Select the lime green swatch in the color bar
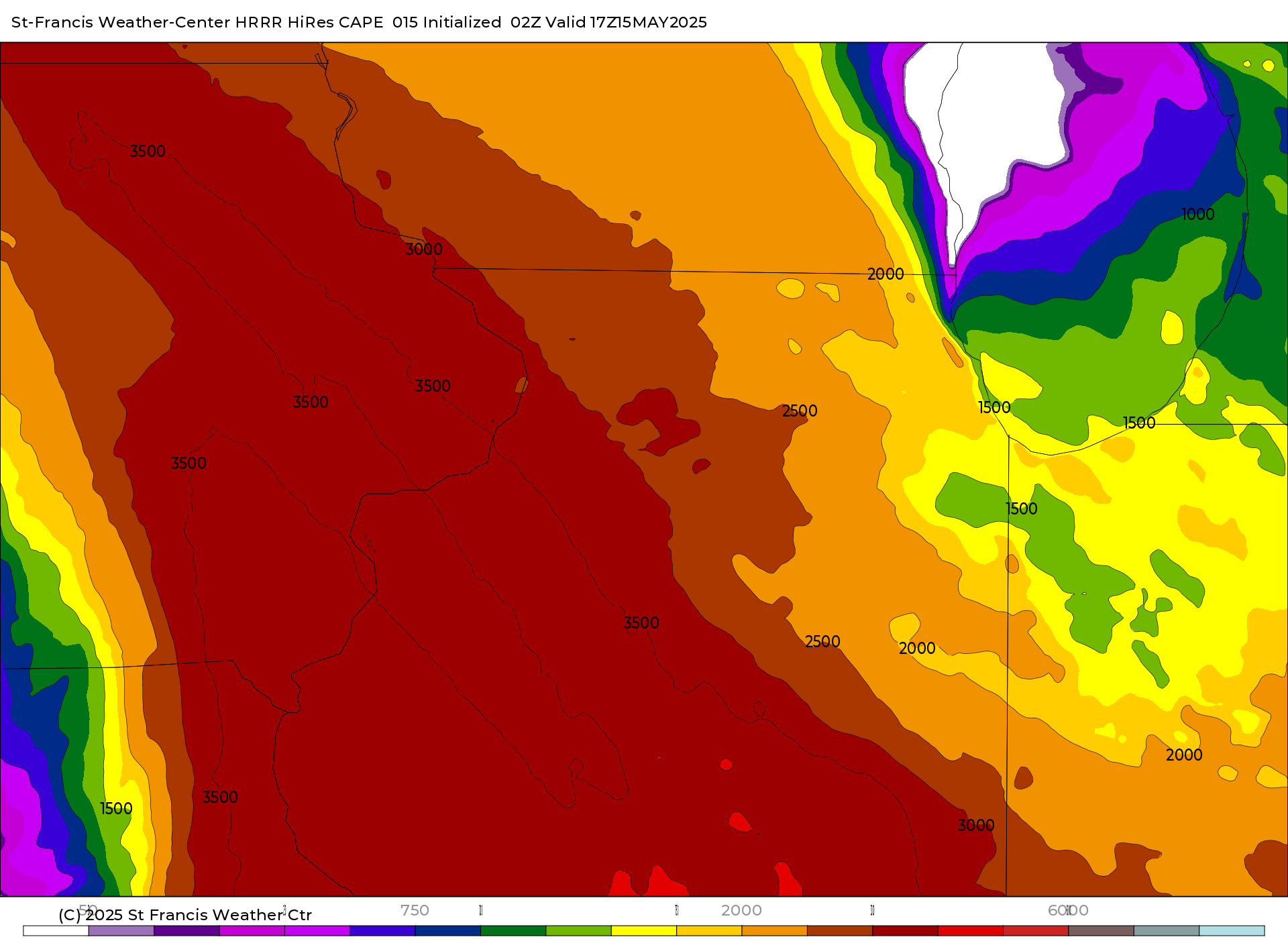The image size is (1288, 939). coord(579,931)
